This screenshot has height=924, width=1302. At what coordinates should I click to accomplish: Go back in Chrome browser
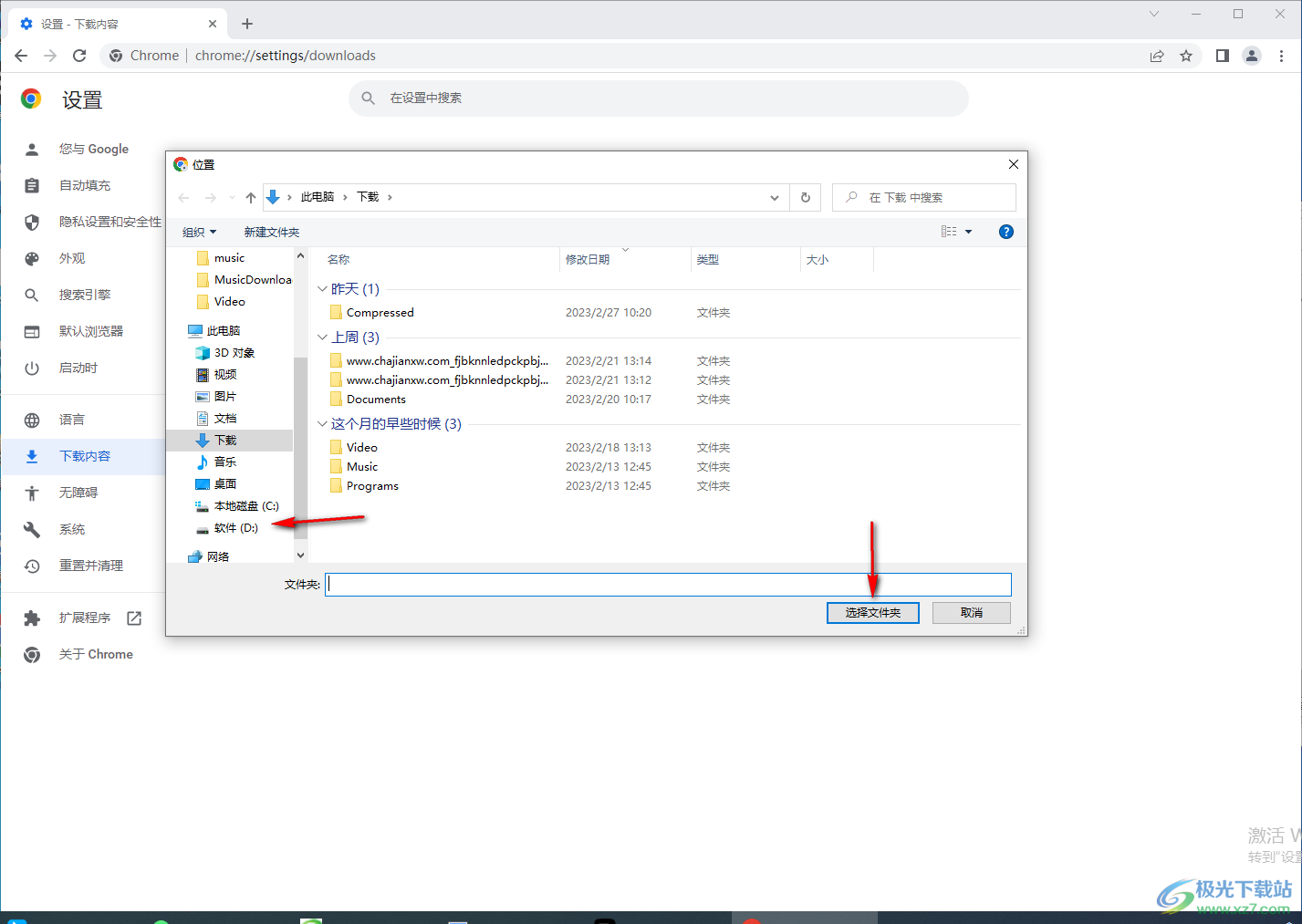click(x=21, y=56)
